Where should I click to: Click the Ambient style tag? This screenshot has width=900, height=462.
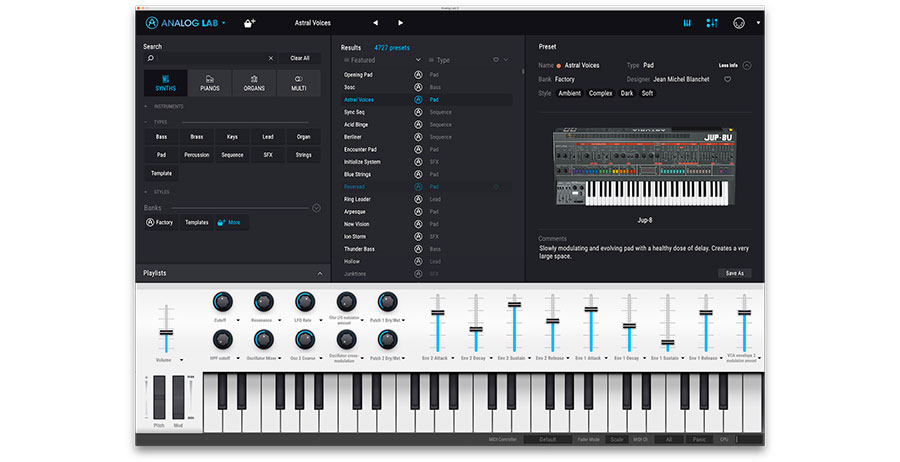click(x=569, y=93)
